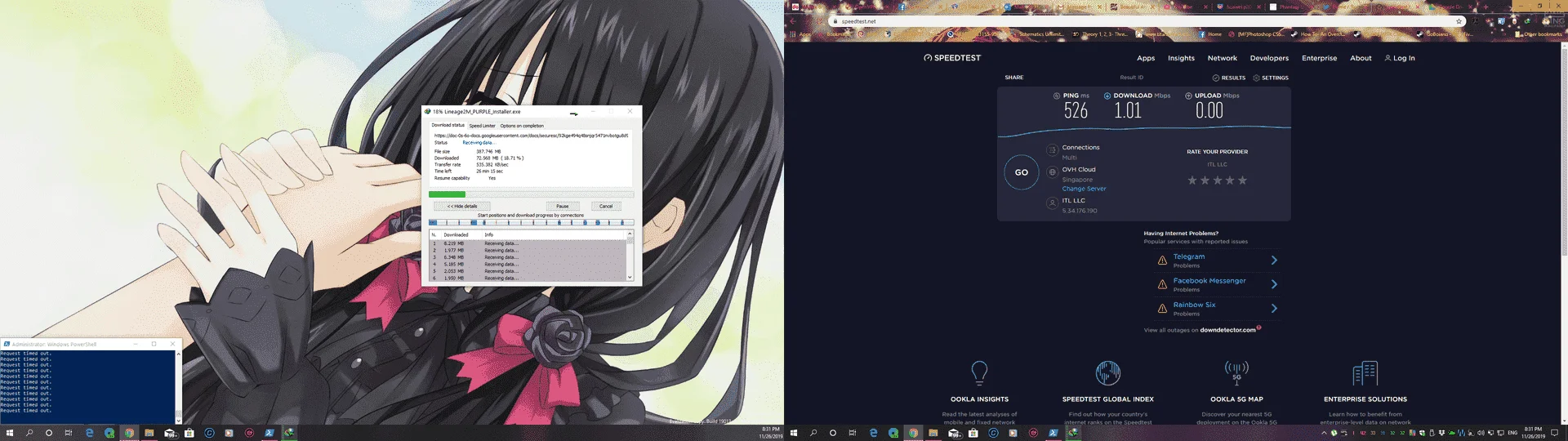Open the Network menu item
1568x441 pixels.
click(x=1223, y=58)
